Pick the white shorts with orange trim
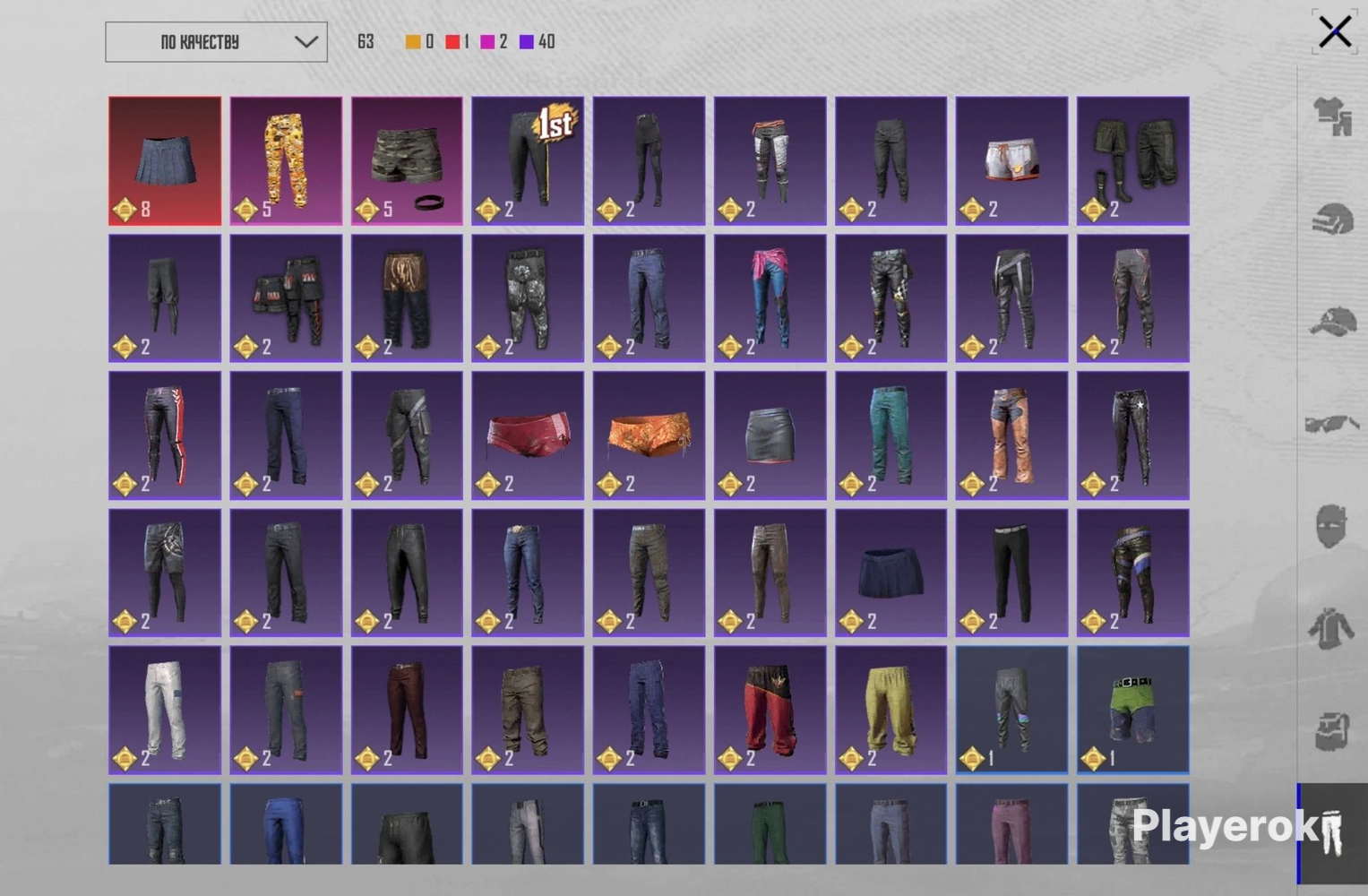Screen dimensions: 1368x896 point(1011,160)
